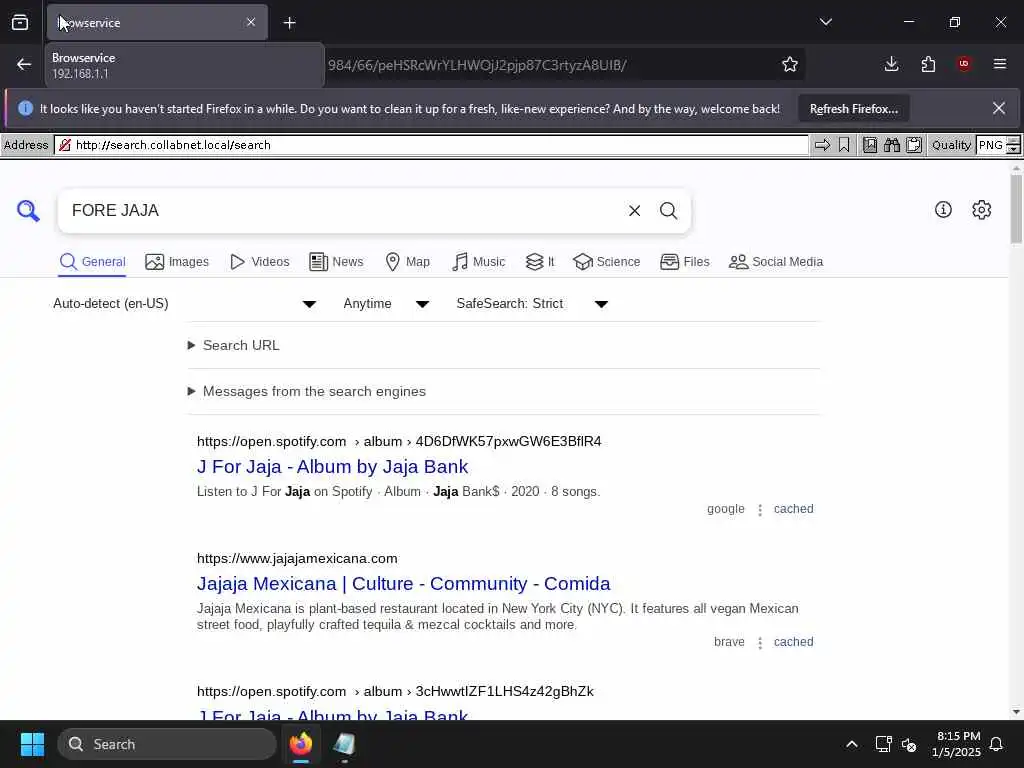Click the page vertical scrollbar thumb

click(x=1016, y=209)
